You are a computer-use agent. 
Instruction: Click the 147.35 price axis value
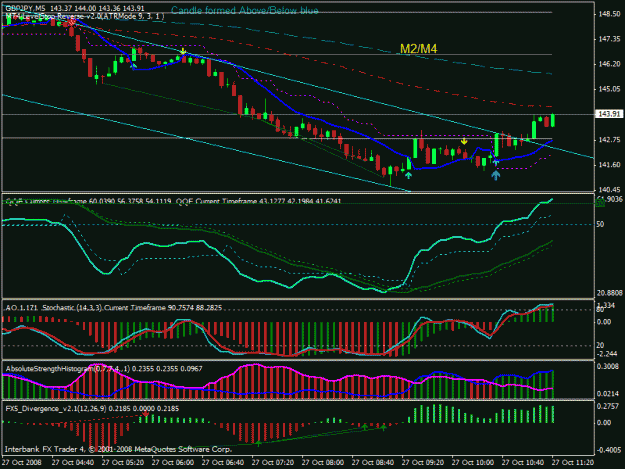click(x=609, y=39)
